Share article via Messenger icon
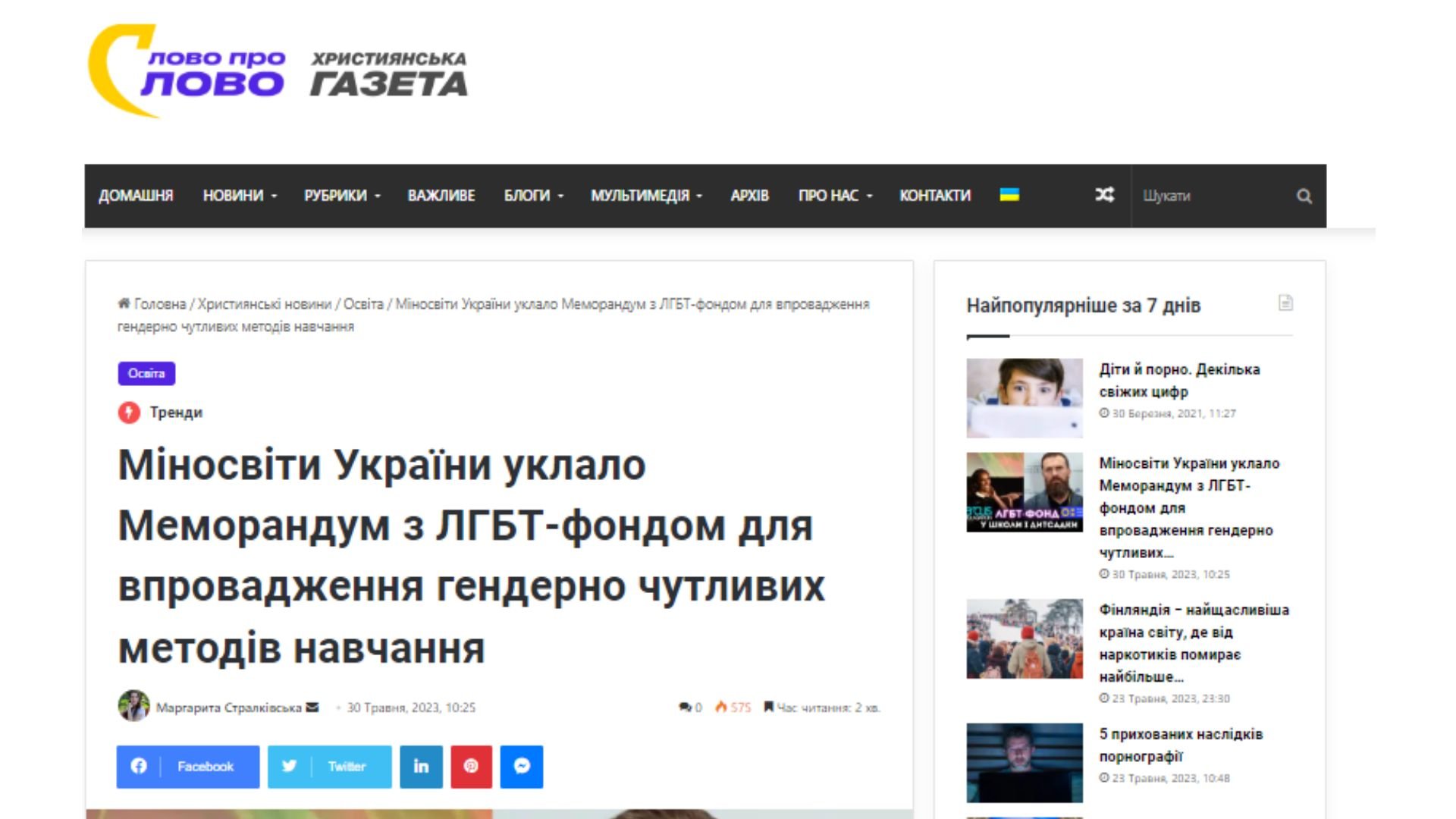Viewport: 1456px width, 819px height. (522, 767)
